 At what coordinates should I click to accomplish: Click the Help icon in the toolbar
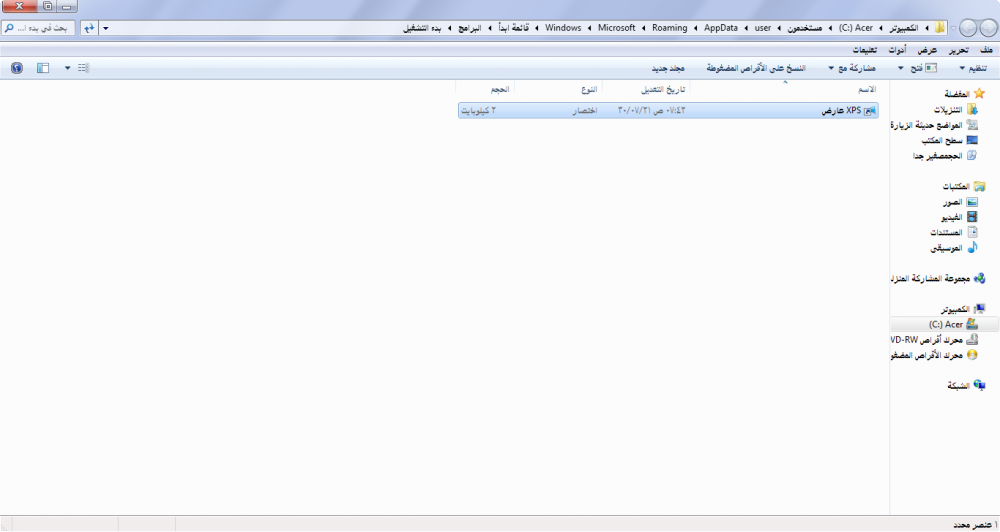coord(16,68)
